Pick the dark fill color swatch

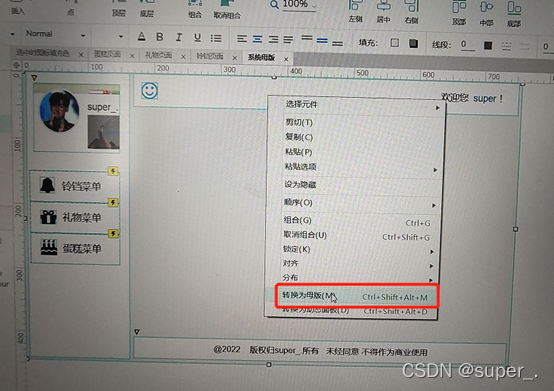tap(413, 43)
